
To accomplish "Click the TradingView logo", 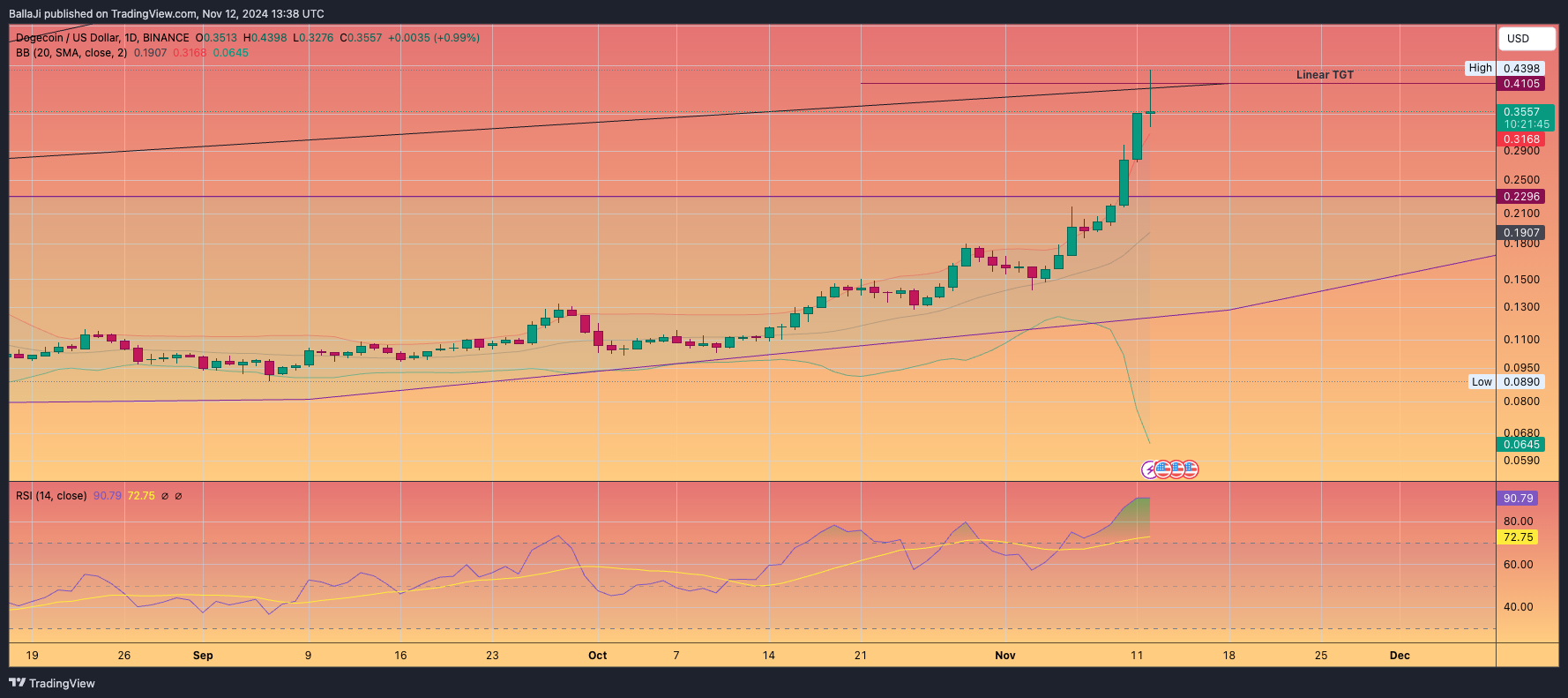I will click(52, 683).
